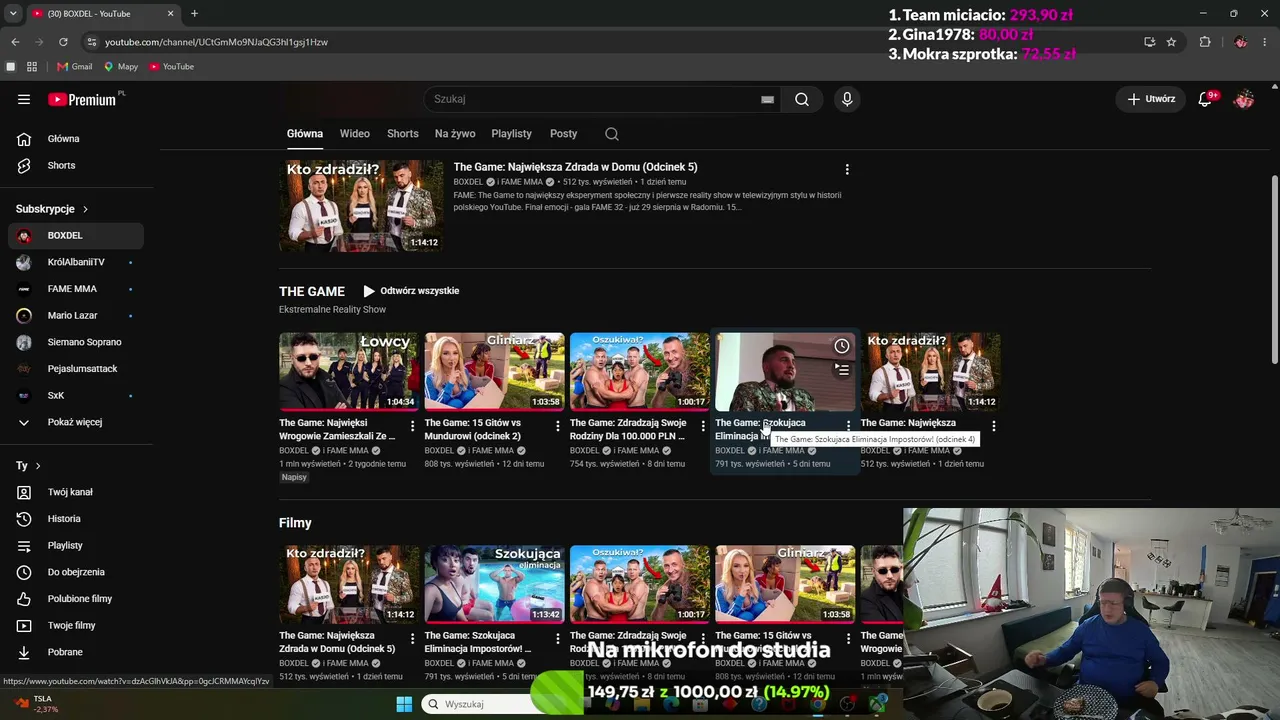
Task: Open the YouTube account avatar menu
Action: coord(1244,99)
